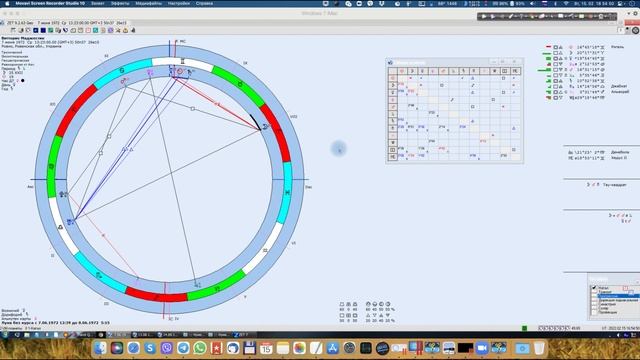Open the Эффекты menu in the menu bar

(x=120, y=3)
